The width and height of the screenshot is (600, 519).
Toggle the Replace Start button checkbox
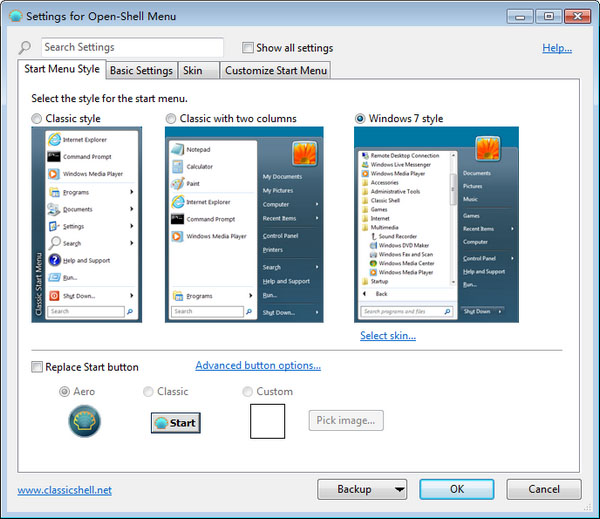click(x=37, y=367)
